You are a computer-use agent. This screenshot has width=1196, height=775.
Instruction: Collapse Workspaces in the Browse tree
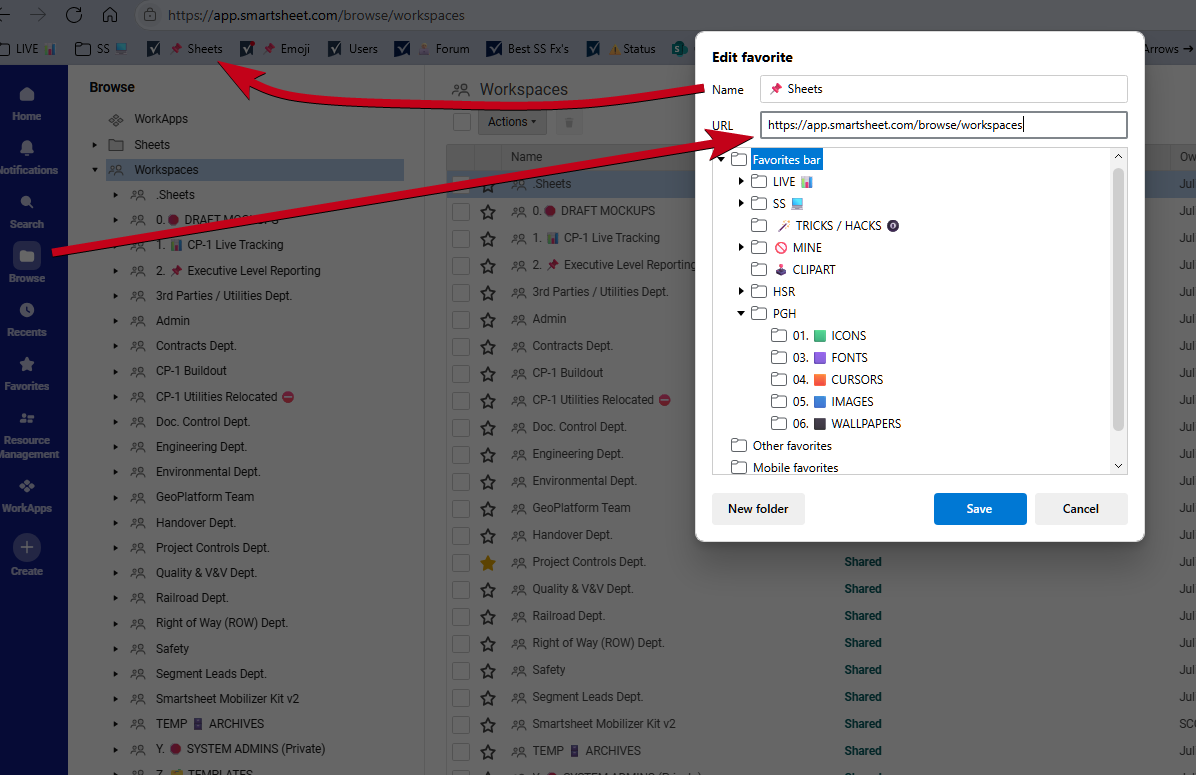(95, 170)
